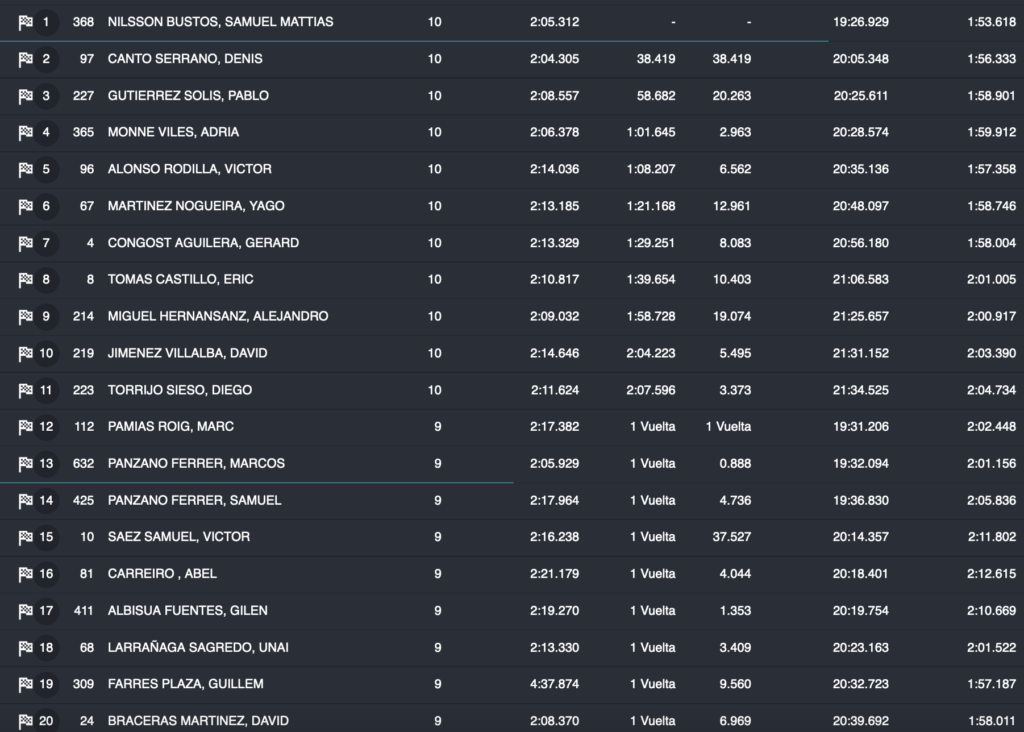
Task: Open rider Gutierrez Solis, Pablo
Action: coord(188,96)
